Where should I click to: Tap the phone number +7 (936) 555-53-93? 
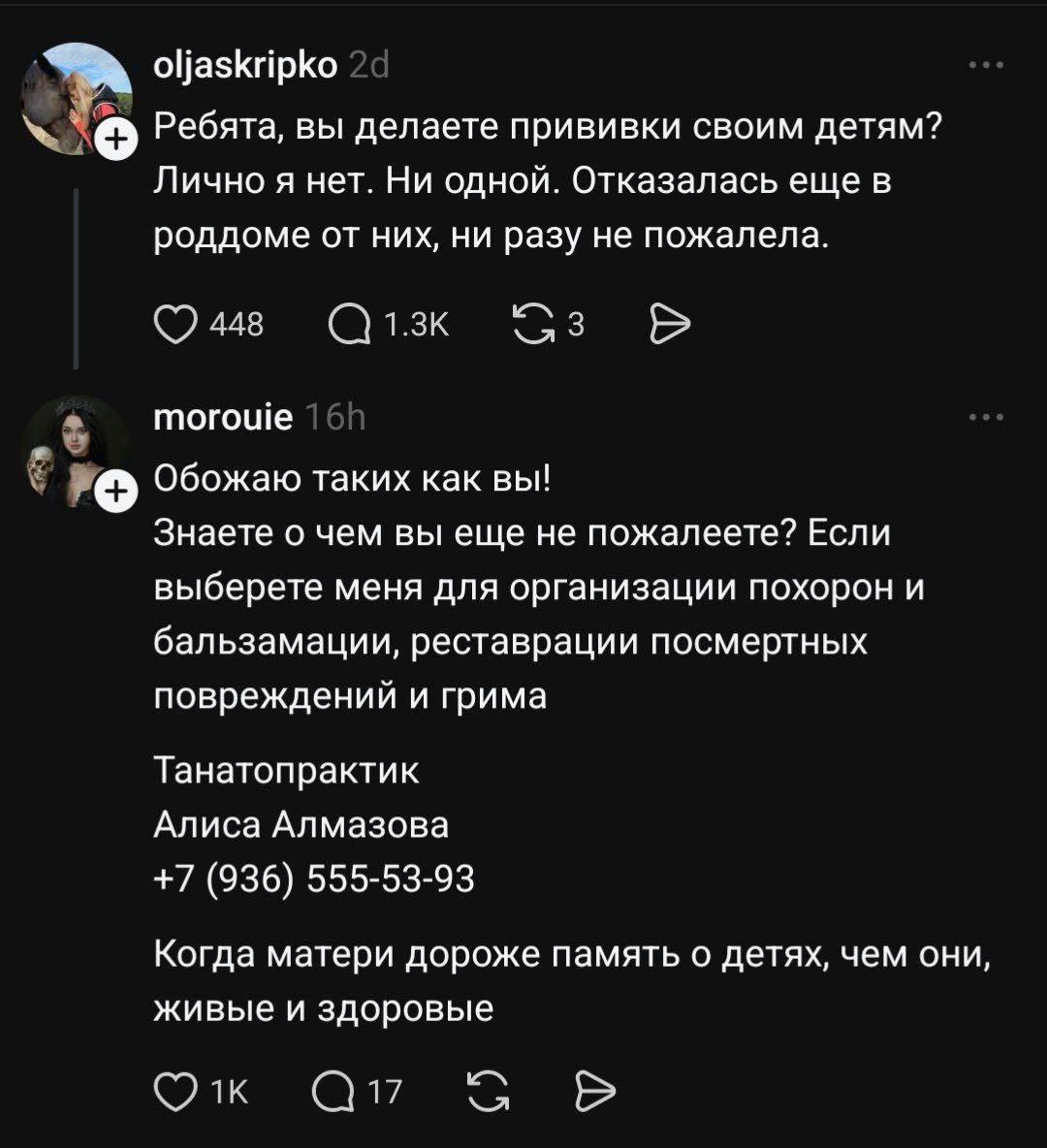(314, 878)
